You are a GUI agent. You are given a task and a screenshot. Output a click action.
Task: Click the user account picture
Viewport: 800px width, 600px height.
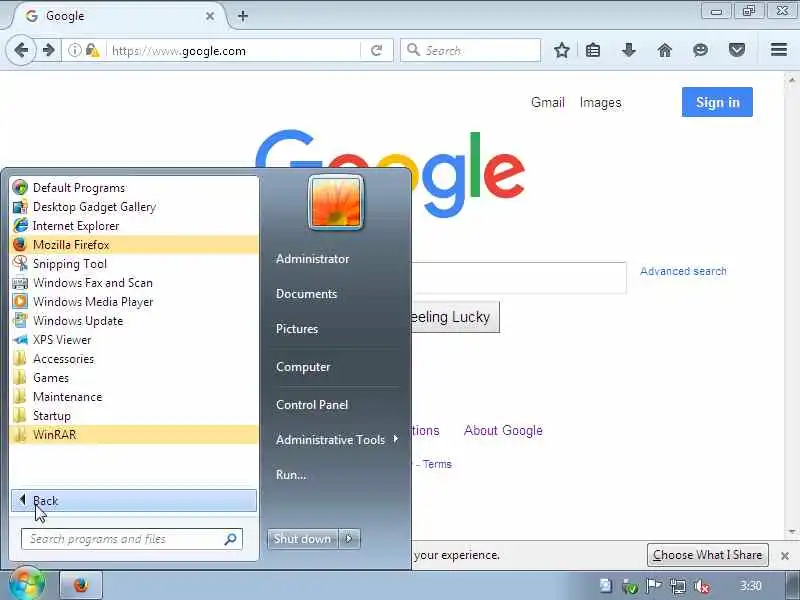click(x=336, y=203)
